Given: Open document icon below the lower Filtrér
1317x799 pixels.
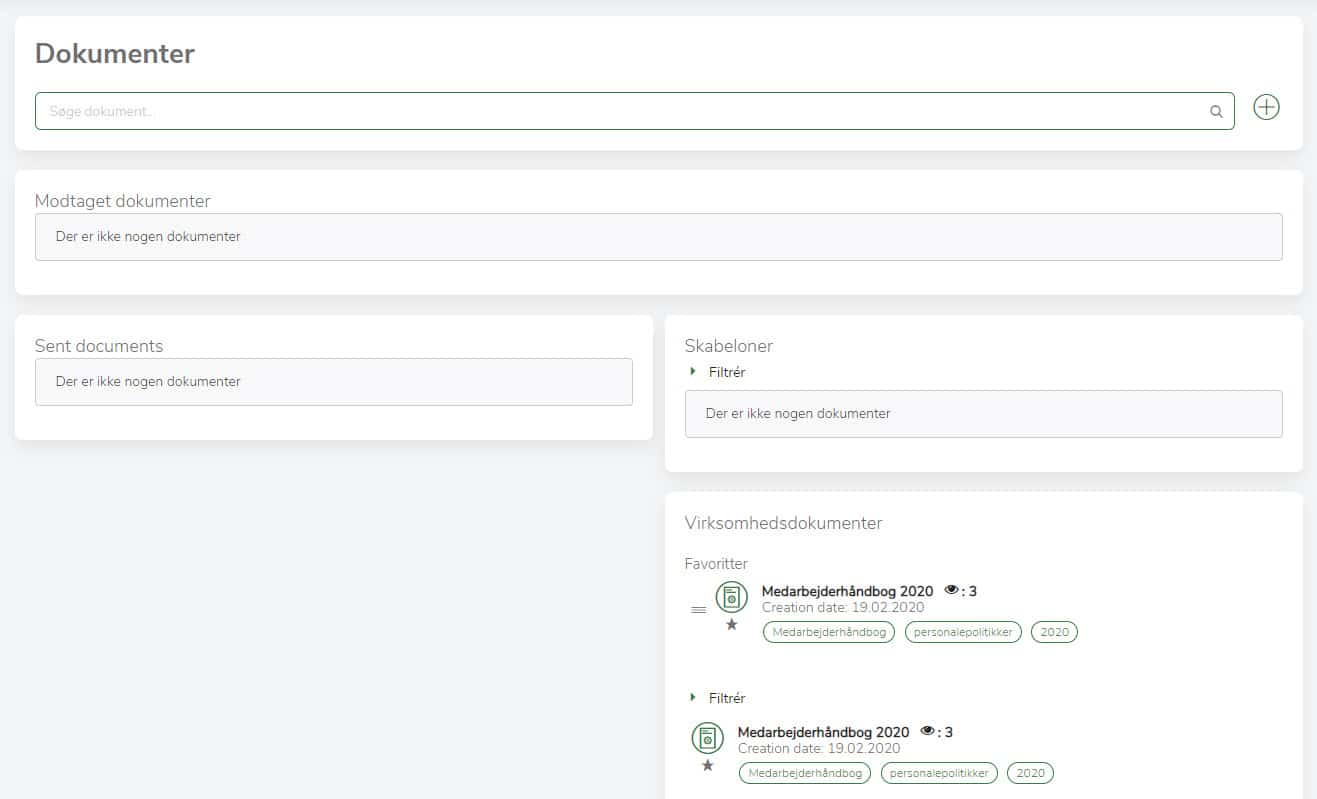Looking at the screenshot, I should pyautogui.click(x=708, y=739).
